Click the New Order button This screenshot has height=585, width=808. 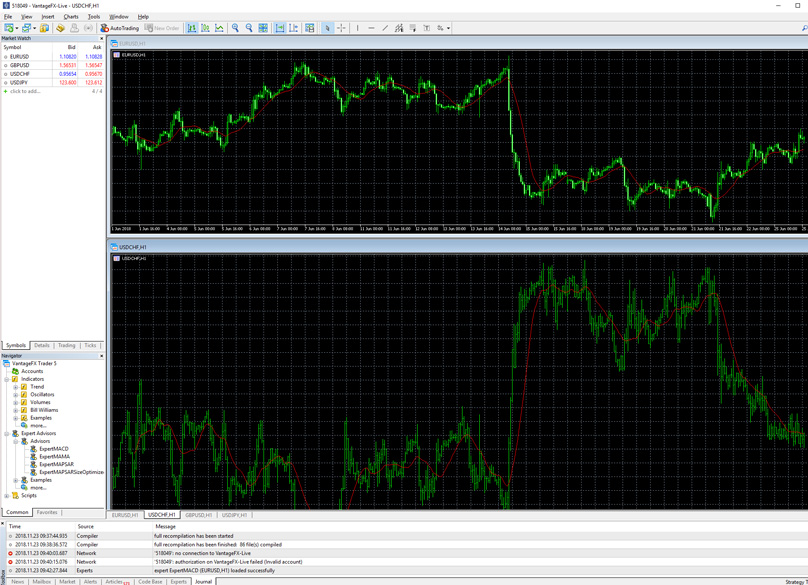(x=162, y=28)
